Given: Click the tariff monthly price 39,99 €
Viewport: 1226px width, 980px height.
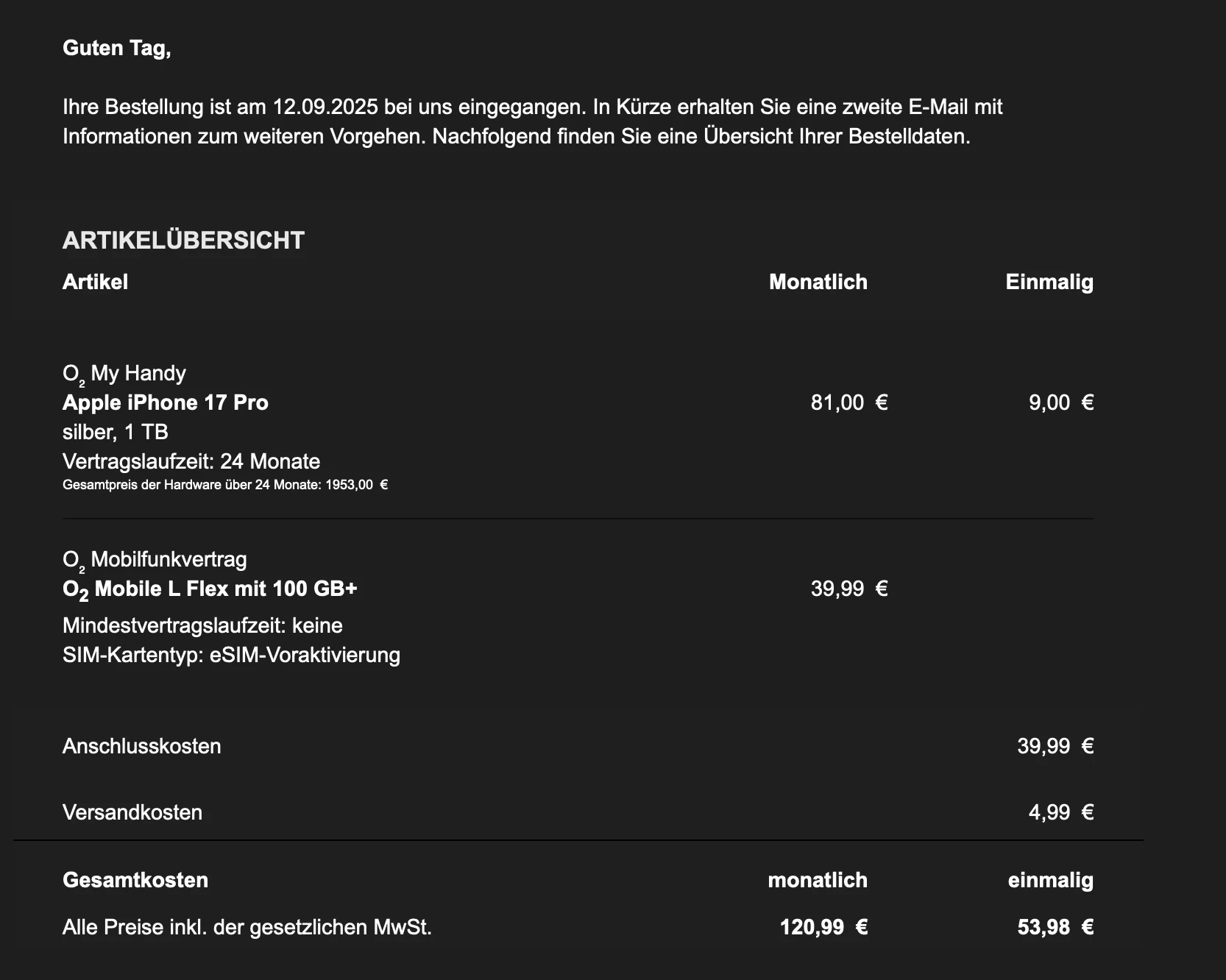Looking at the screenshot, I should tap(848, 589).
